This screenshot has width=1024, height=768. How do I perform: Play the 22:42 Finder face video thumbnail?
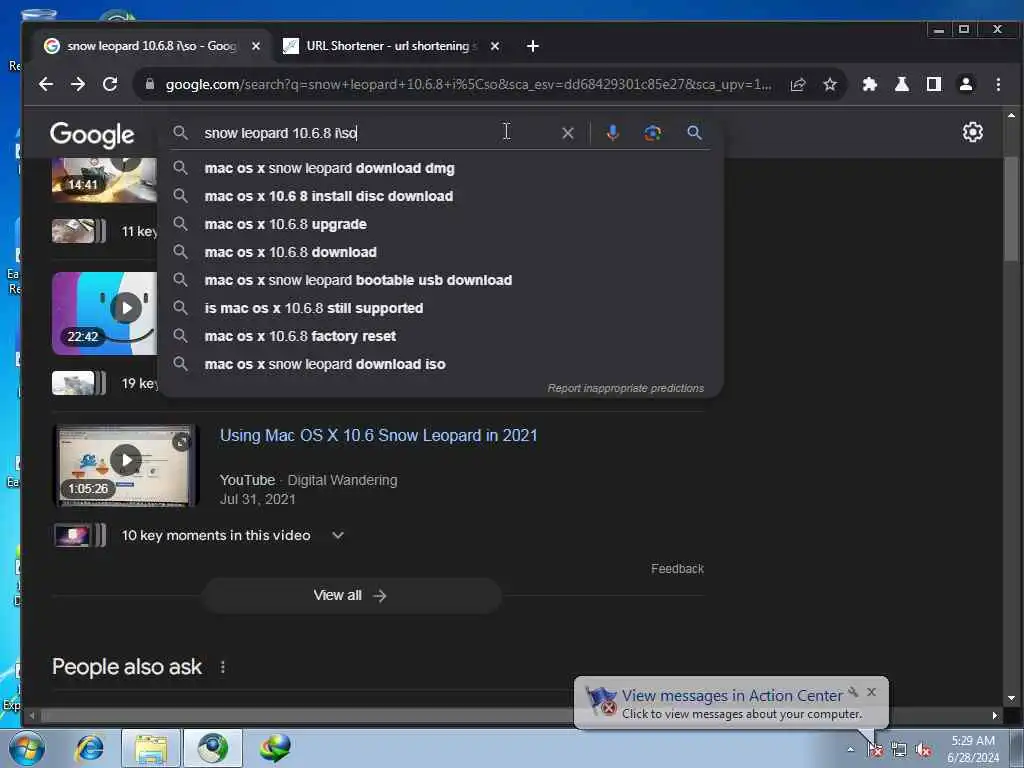(104, 313)
